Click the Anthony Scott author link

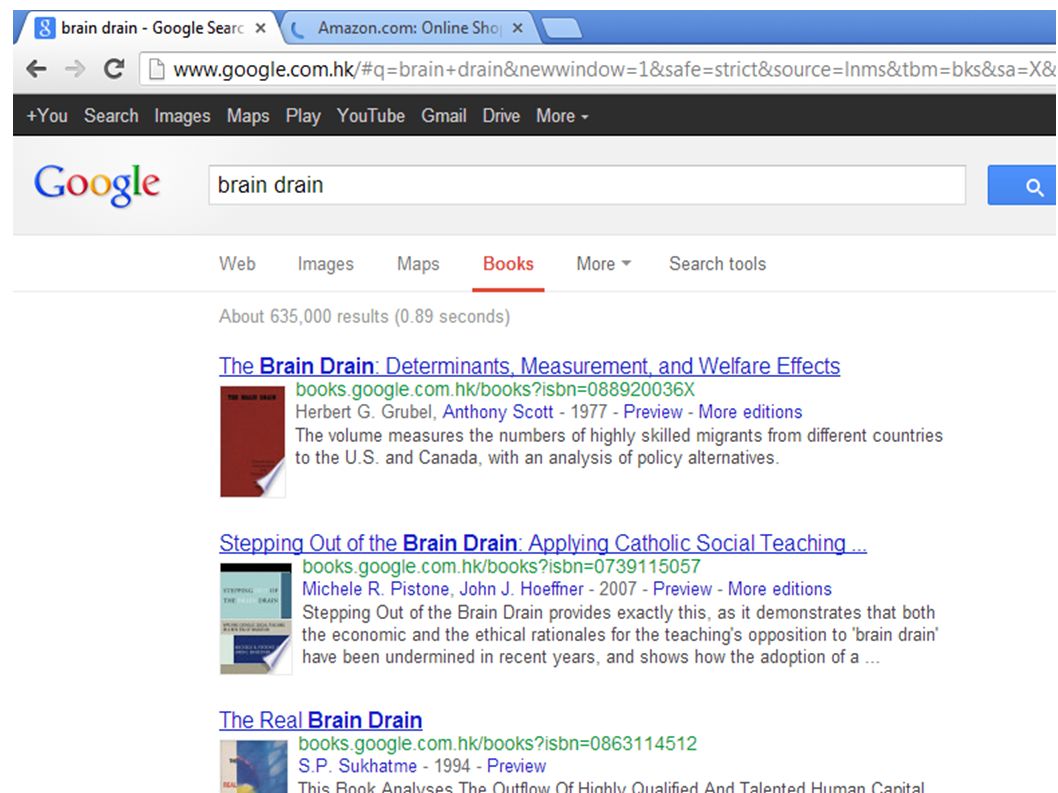point(498,412)
